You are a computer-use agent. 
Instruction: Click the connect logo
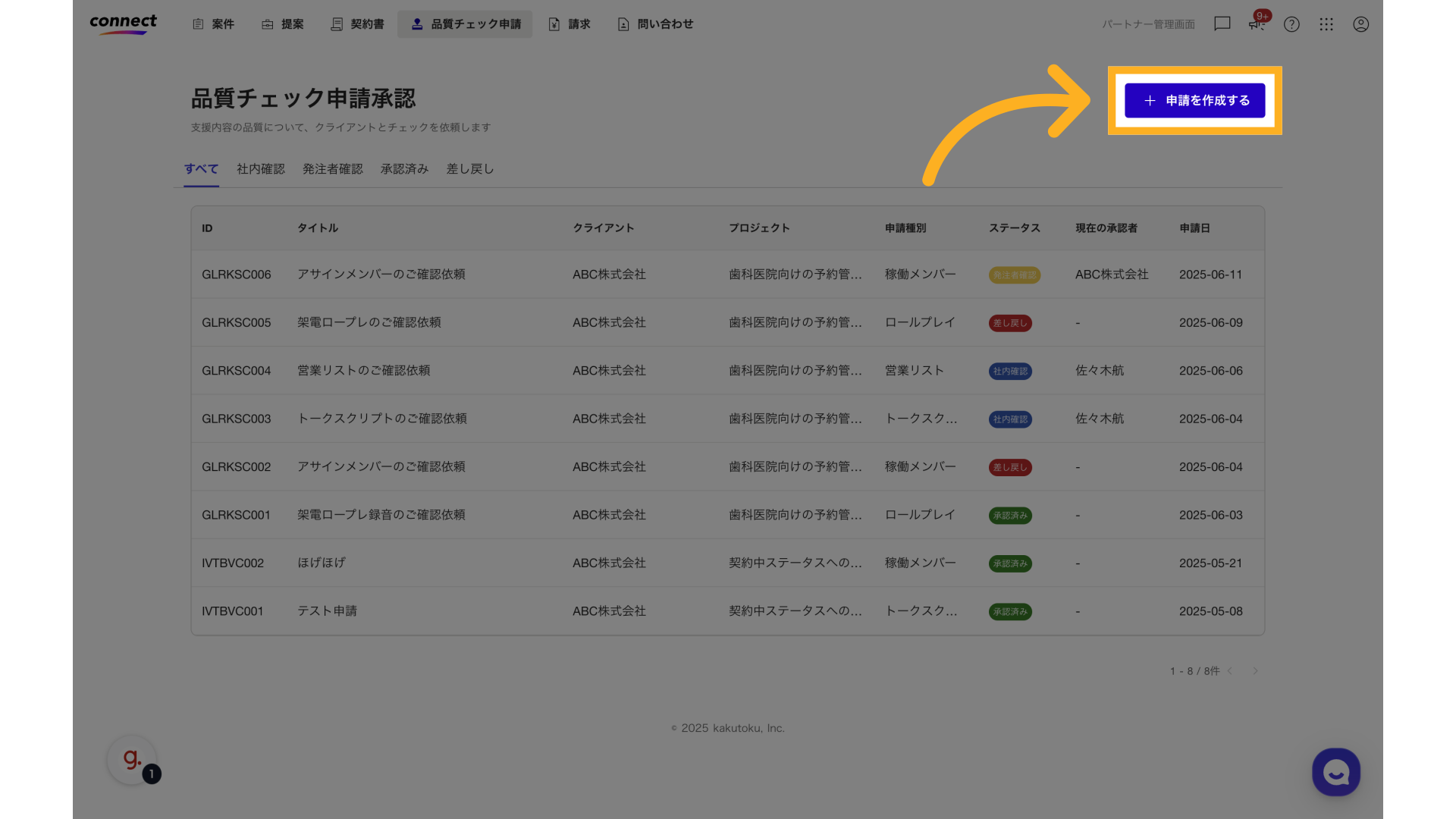[x=123, y=24]
